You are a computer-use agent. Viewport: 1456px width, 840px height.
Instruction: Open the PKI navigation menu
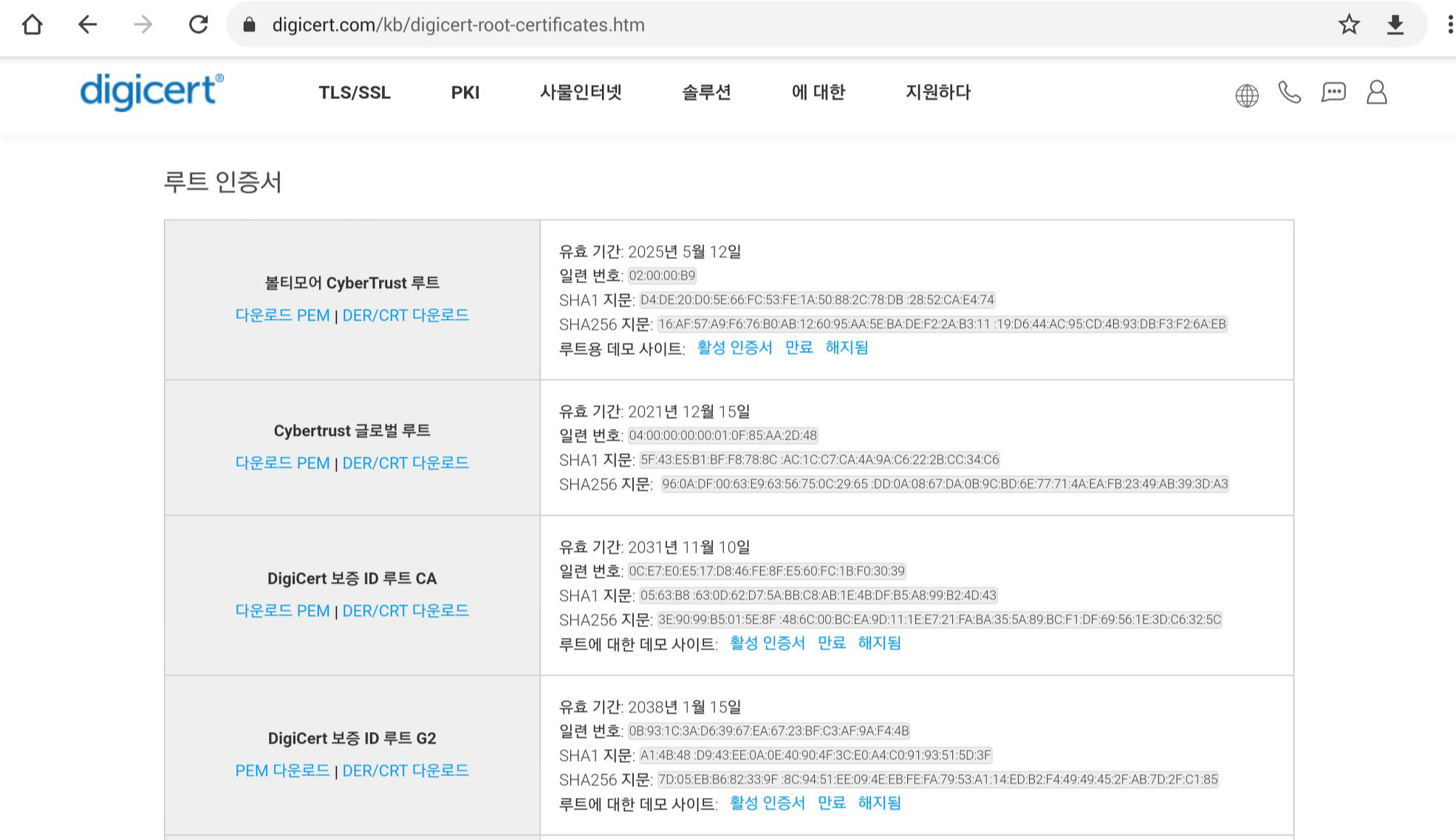pyautogui.click(x=465, y=93)
